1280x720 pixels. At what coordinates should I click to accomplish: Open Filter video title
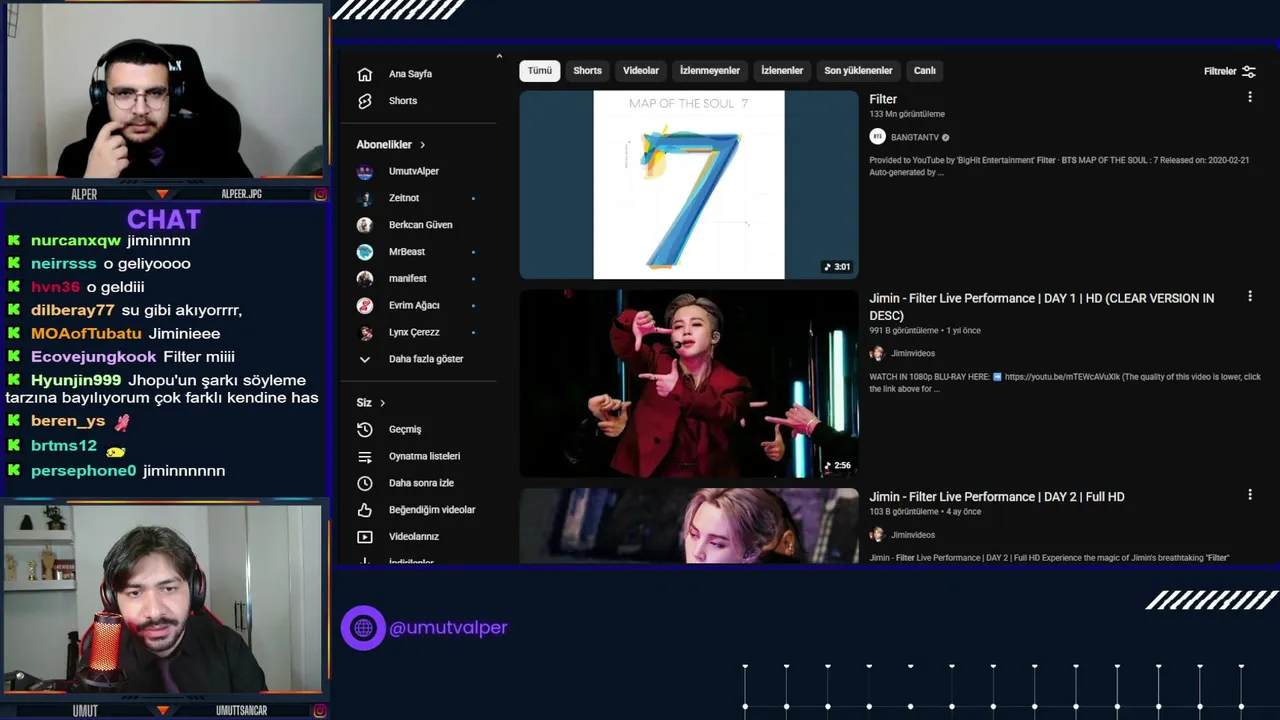pos(883,99)
